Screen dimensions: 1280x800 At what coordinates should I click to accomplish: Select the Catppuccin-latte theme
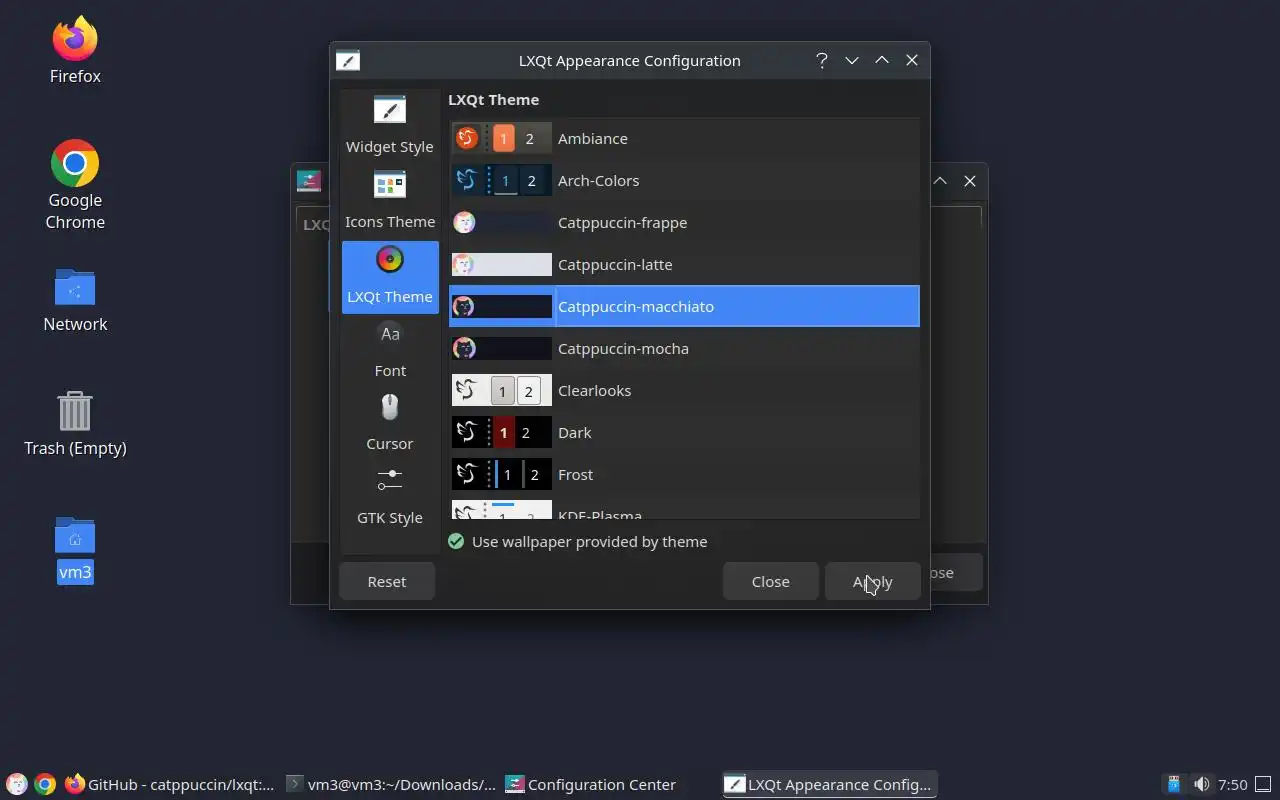pos(684,265)
